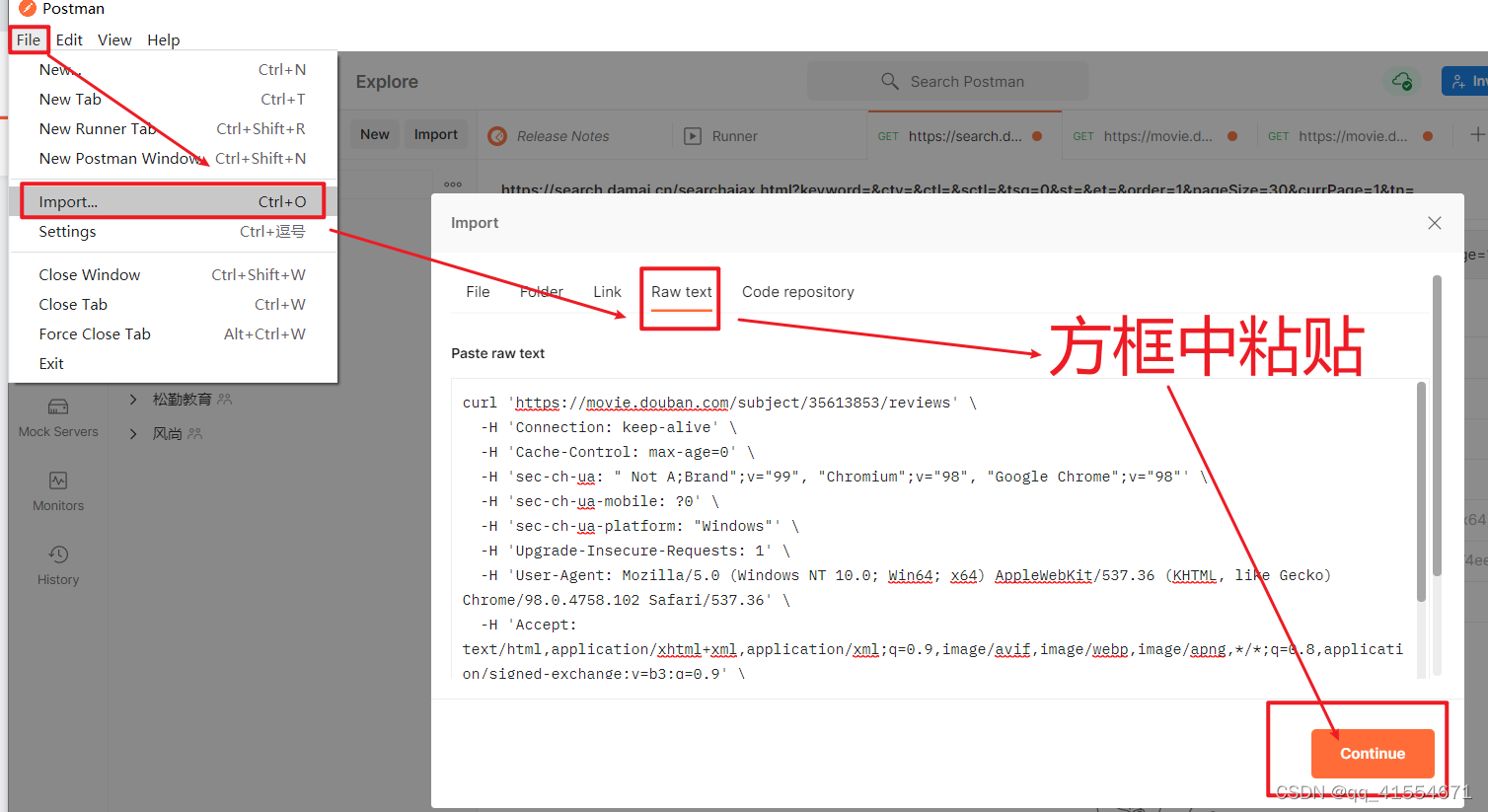
Task: Switch to the Folder import tab
Action: click(542, 292)
